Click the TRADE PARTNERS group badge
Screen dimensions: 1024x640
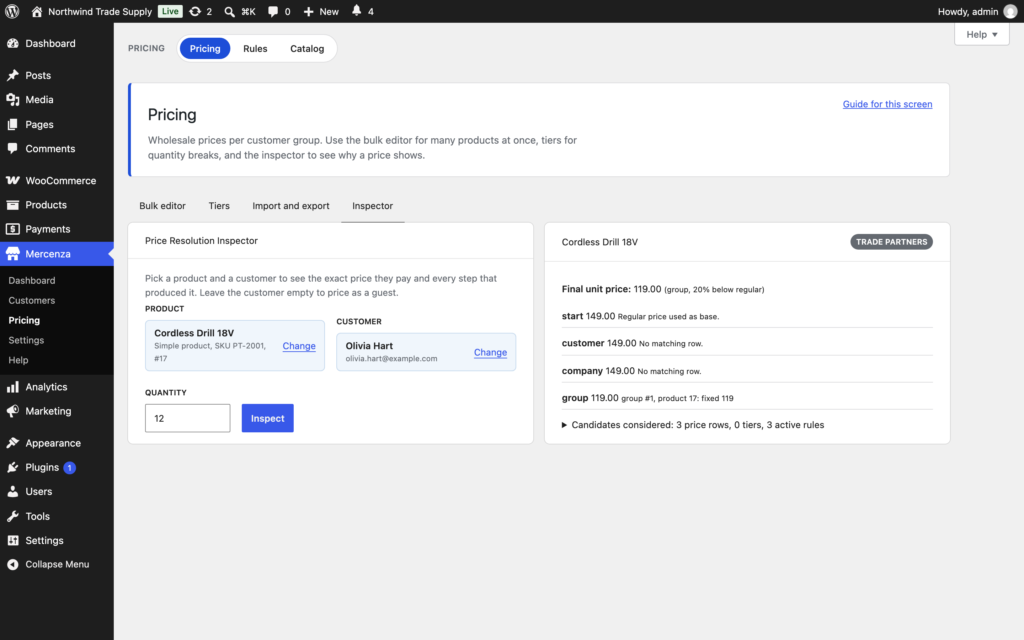point(891,242)
